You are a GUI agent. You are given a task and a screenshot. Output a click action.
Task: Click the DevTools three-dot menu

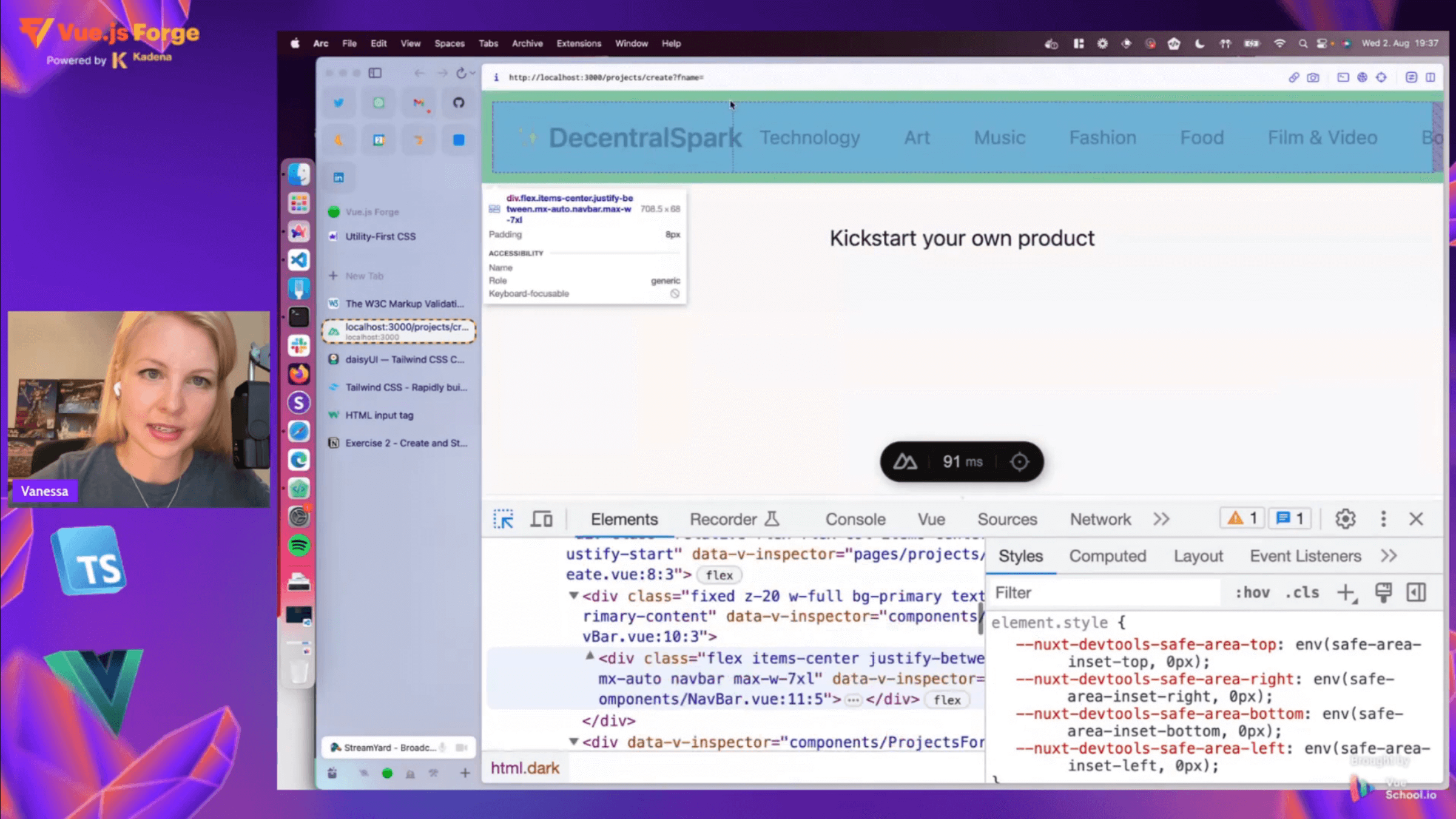(1383, 519)
